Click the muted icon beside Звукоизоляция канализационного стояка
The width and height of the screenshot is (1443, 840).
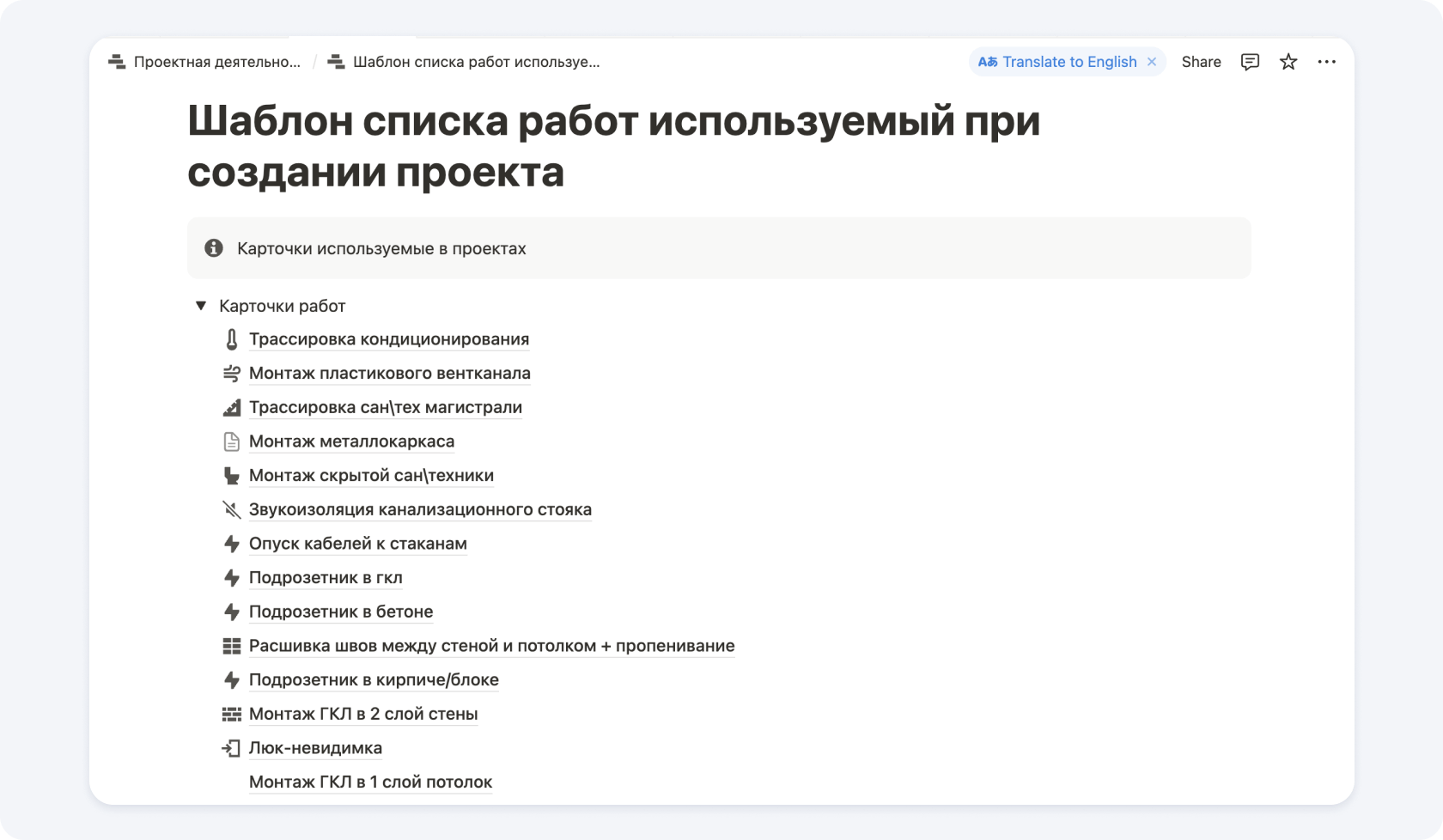coord(231,509)
